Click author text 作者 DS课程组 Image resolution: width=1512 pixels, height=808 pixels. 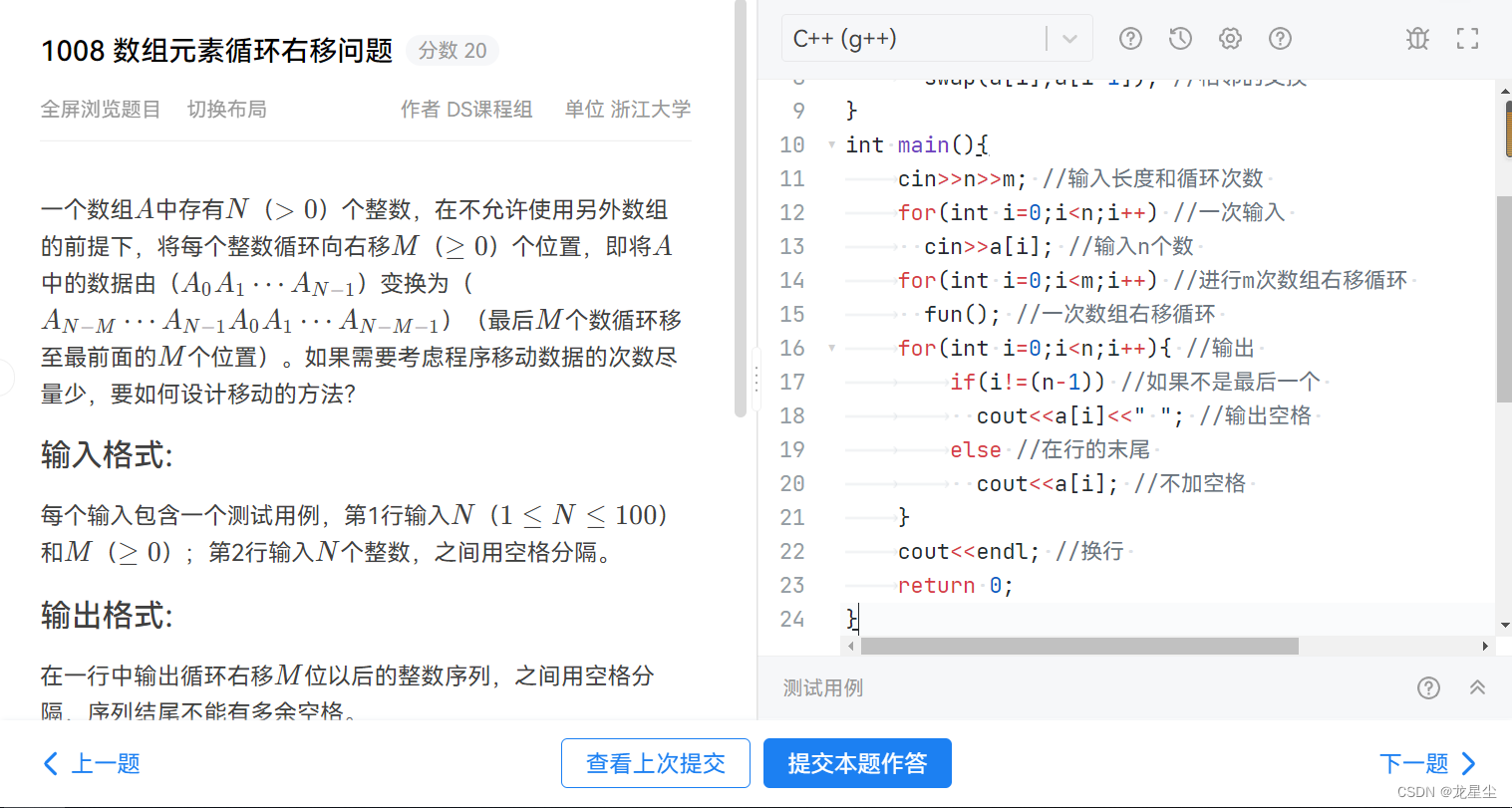click(466, 110)
